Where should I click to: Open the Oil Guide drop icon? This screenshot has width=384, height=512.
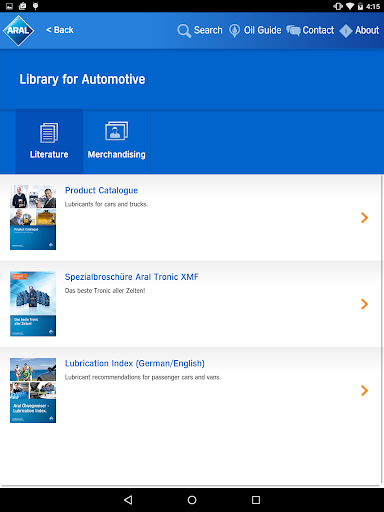click(234, 30)
